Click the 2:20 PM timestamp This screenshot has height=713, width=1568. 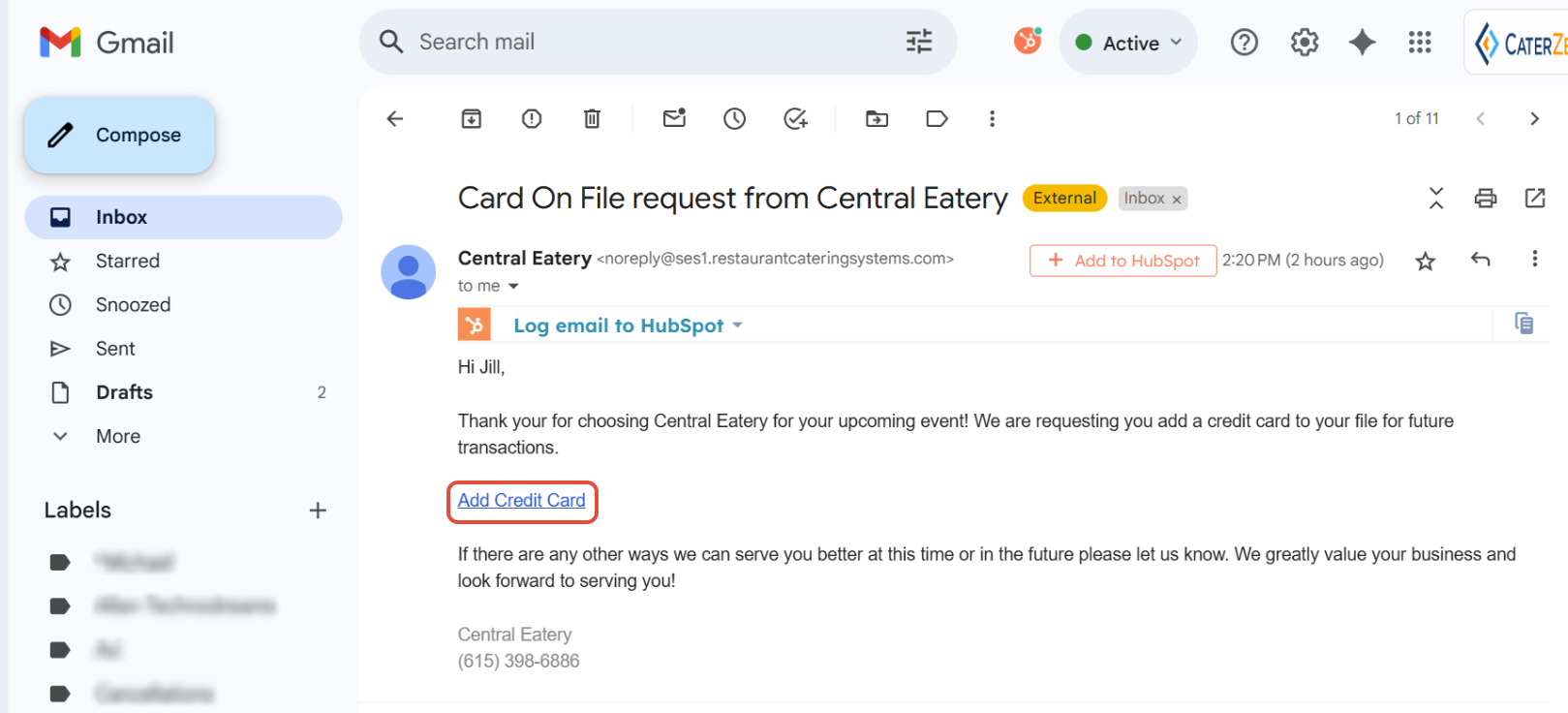coord(1303,260)
